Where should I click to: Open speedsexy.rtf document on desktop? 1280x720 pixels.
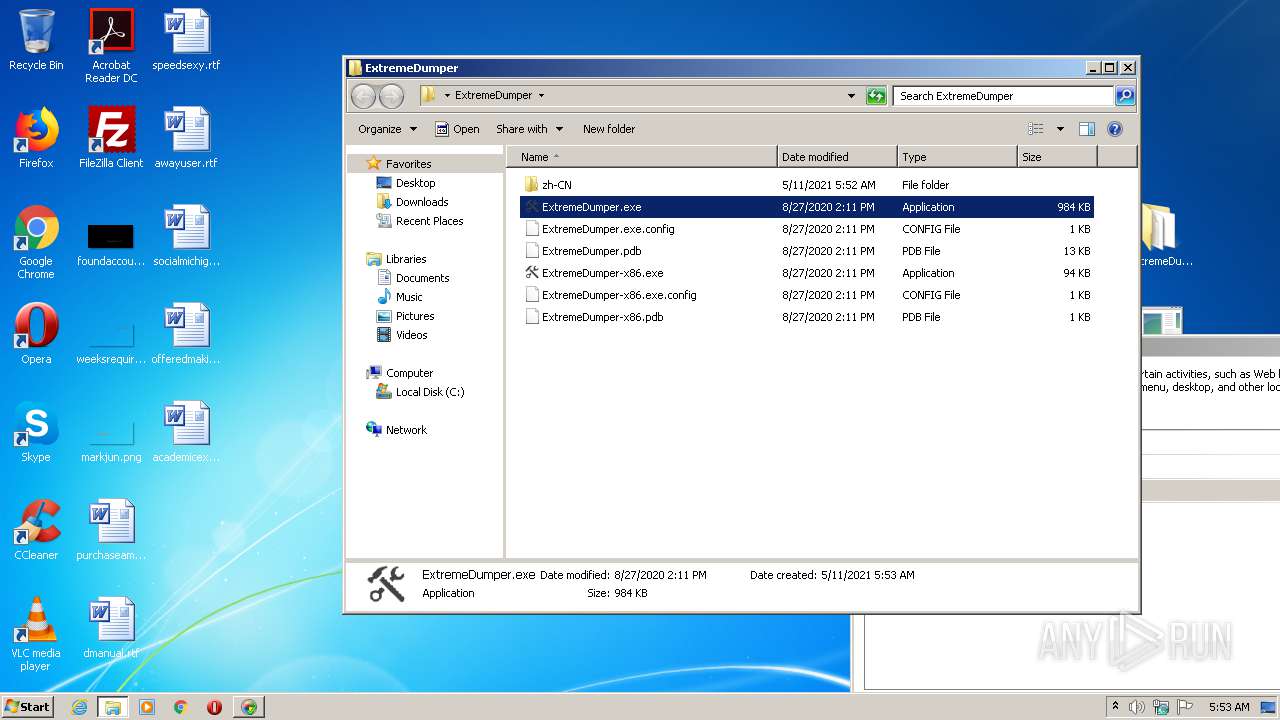pyautogui.click(x=186, y=40)
